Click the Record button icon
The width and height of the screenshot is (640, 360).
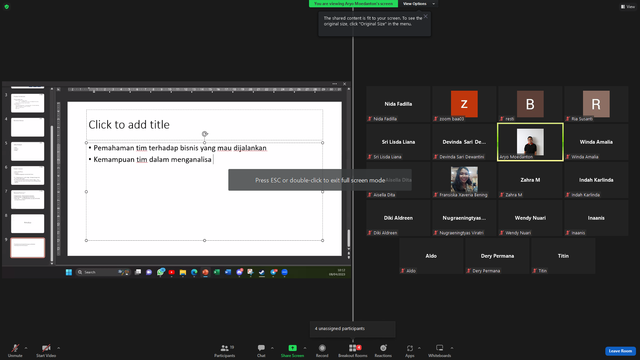(x=322, y=348)
